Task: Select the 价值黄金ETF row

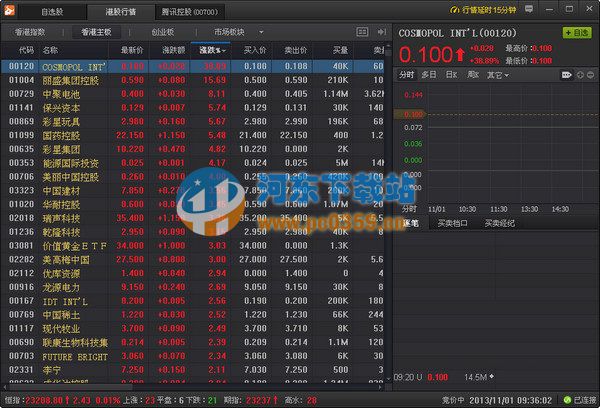Action: click(x=193, y=246)
